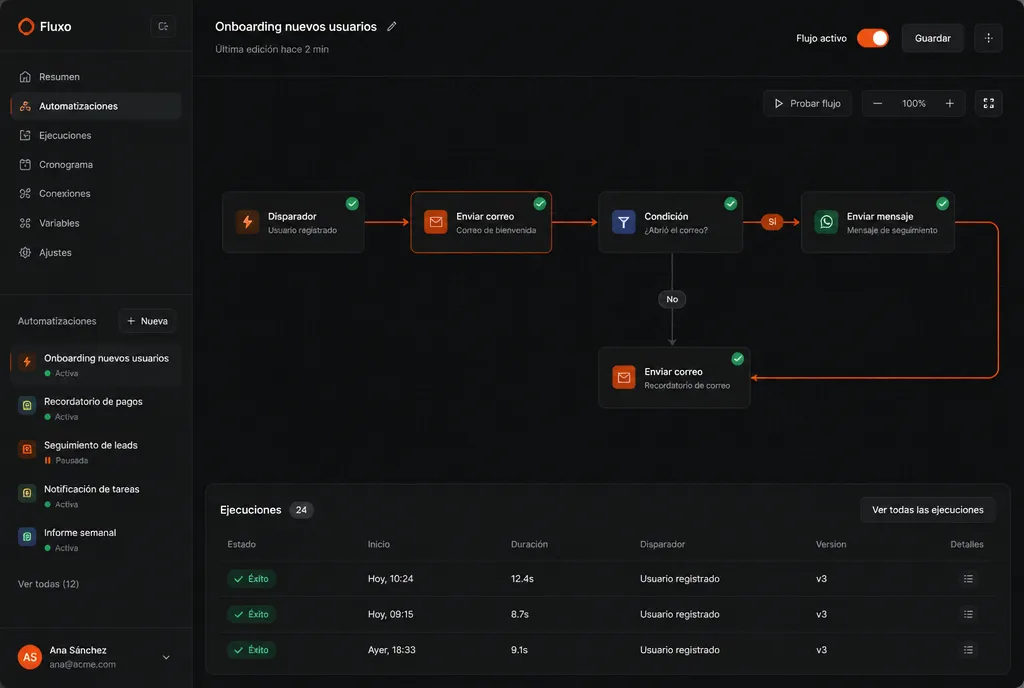Click the green check on Condición node

(731, 204)
